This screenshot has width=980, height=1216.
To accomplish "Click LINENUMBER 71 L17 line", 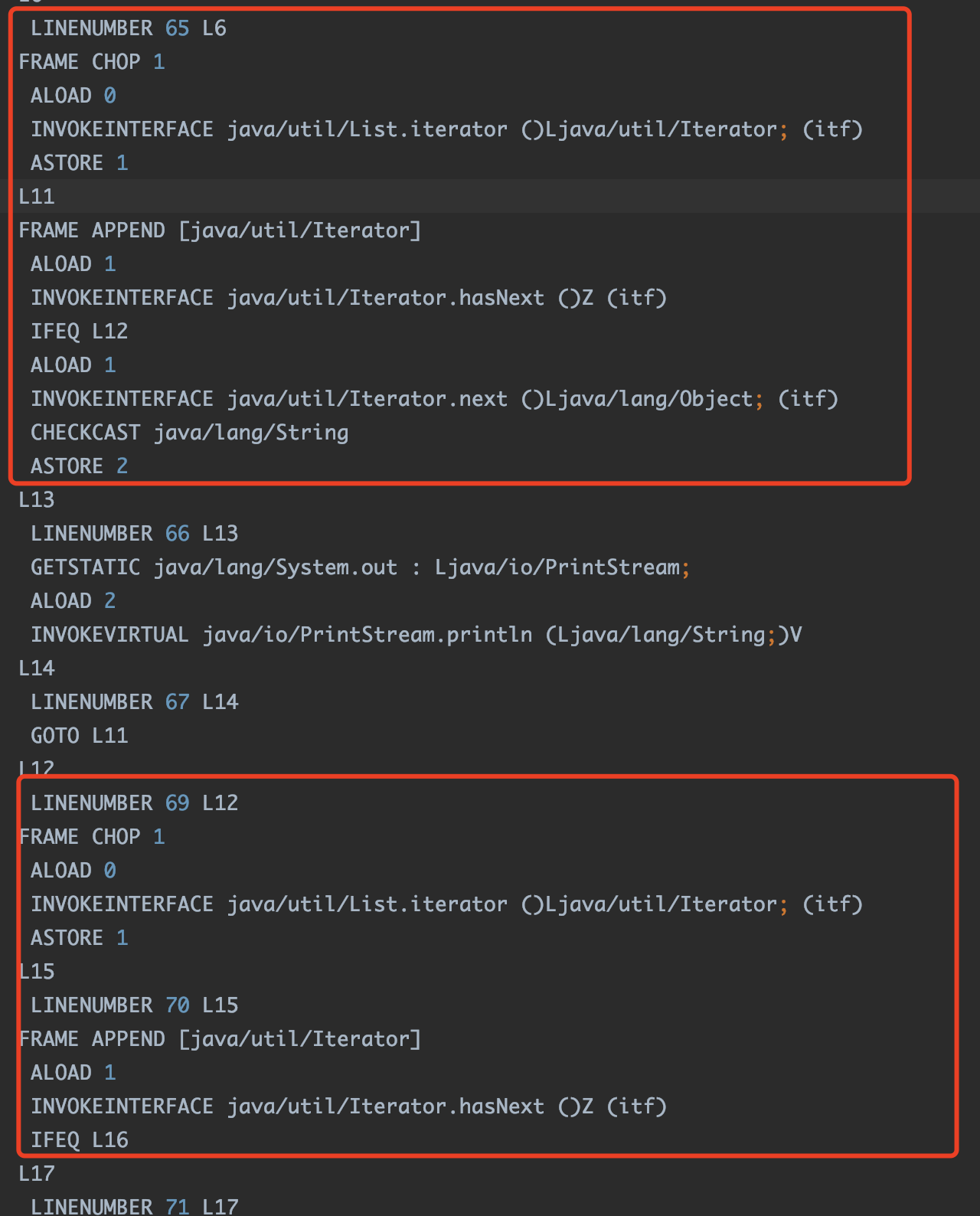I will tap(135, 1207).
